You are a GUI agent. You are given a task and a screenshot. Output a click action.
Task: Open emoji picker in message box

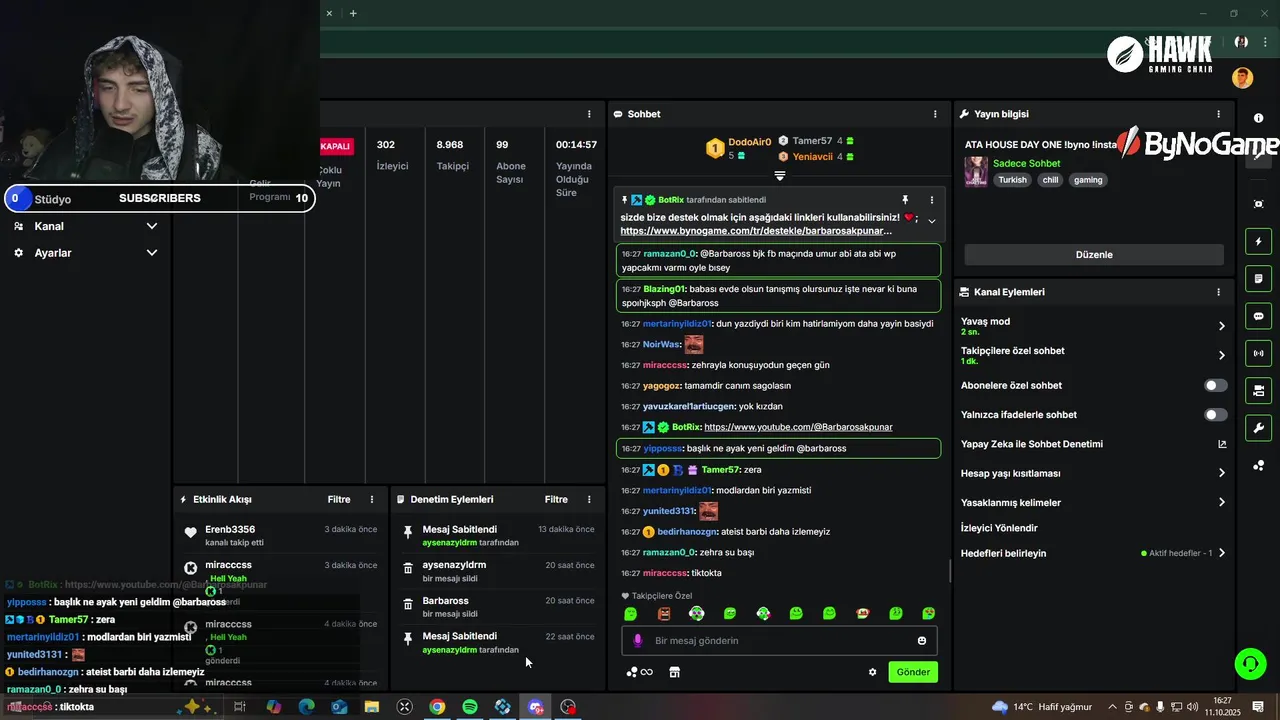coord(922,640)
